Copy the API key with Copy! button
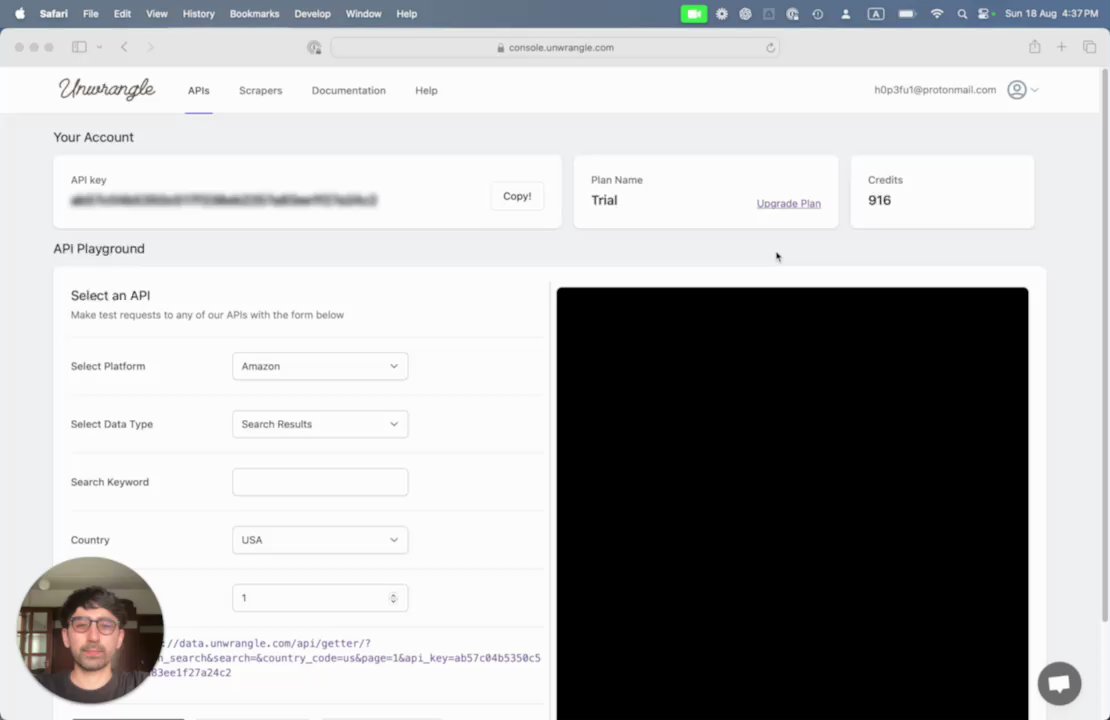The image size is (1110, 720). coord(517,196)
